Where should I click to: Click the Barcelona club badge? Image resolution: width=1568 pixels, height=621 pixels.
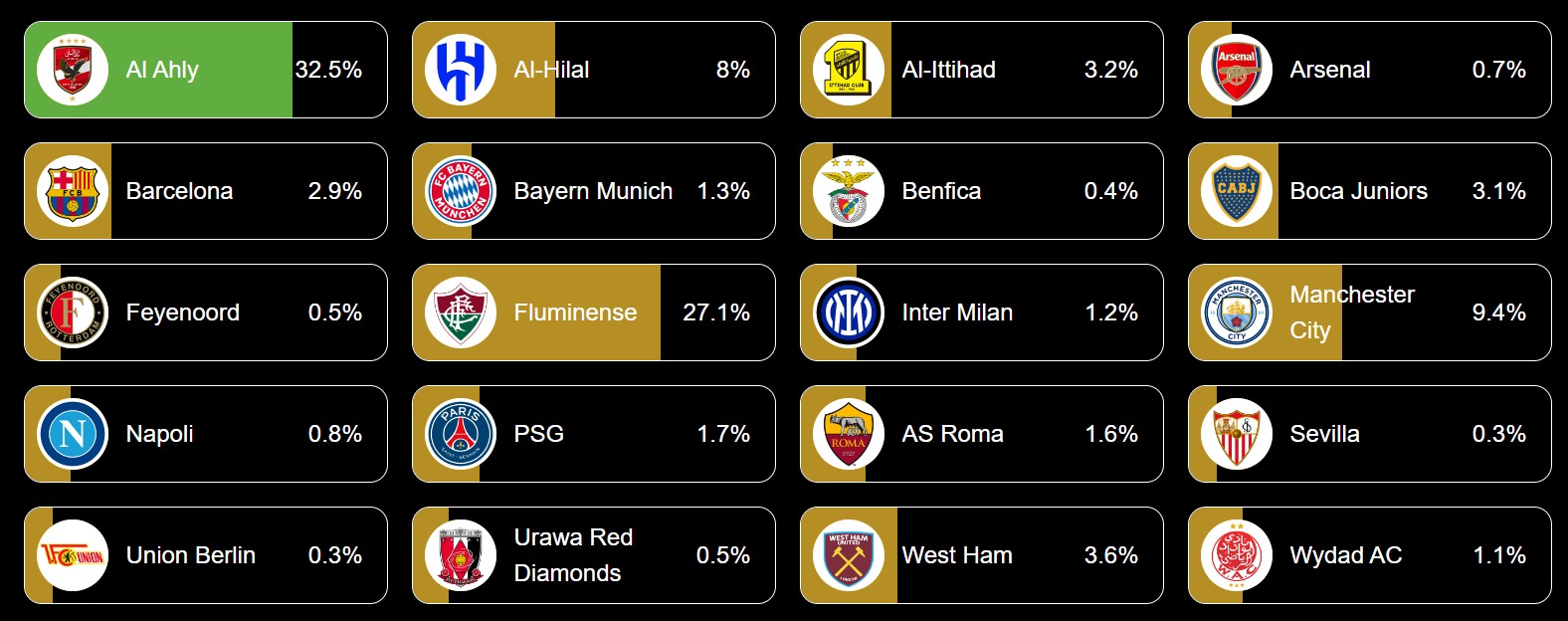(73, 191)
